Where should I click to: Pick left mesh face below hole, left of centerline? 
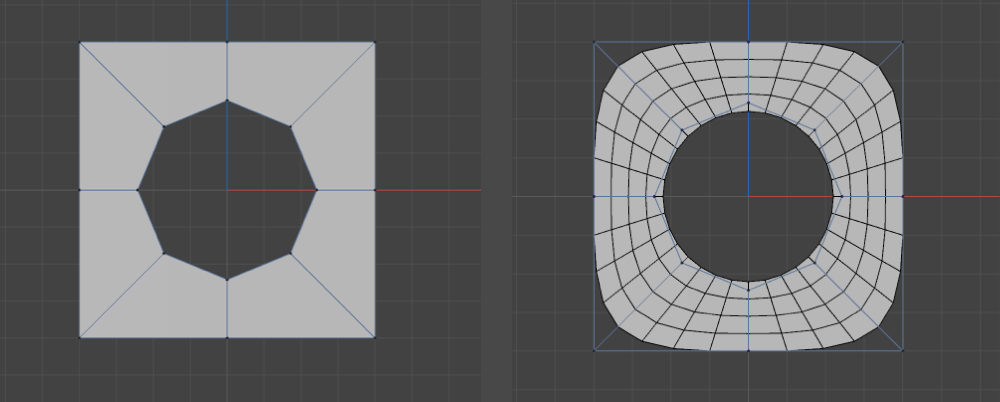[175, 303]
